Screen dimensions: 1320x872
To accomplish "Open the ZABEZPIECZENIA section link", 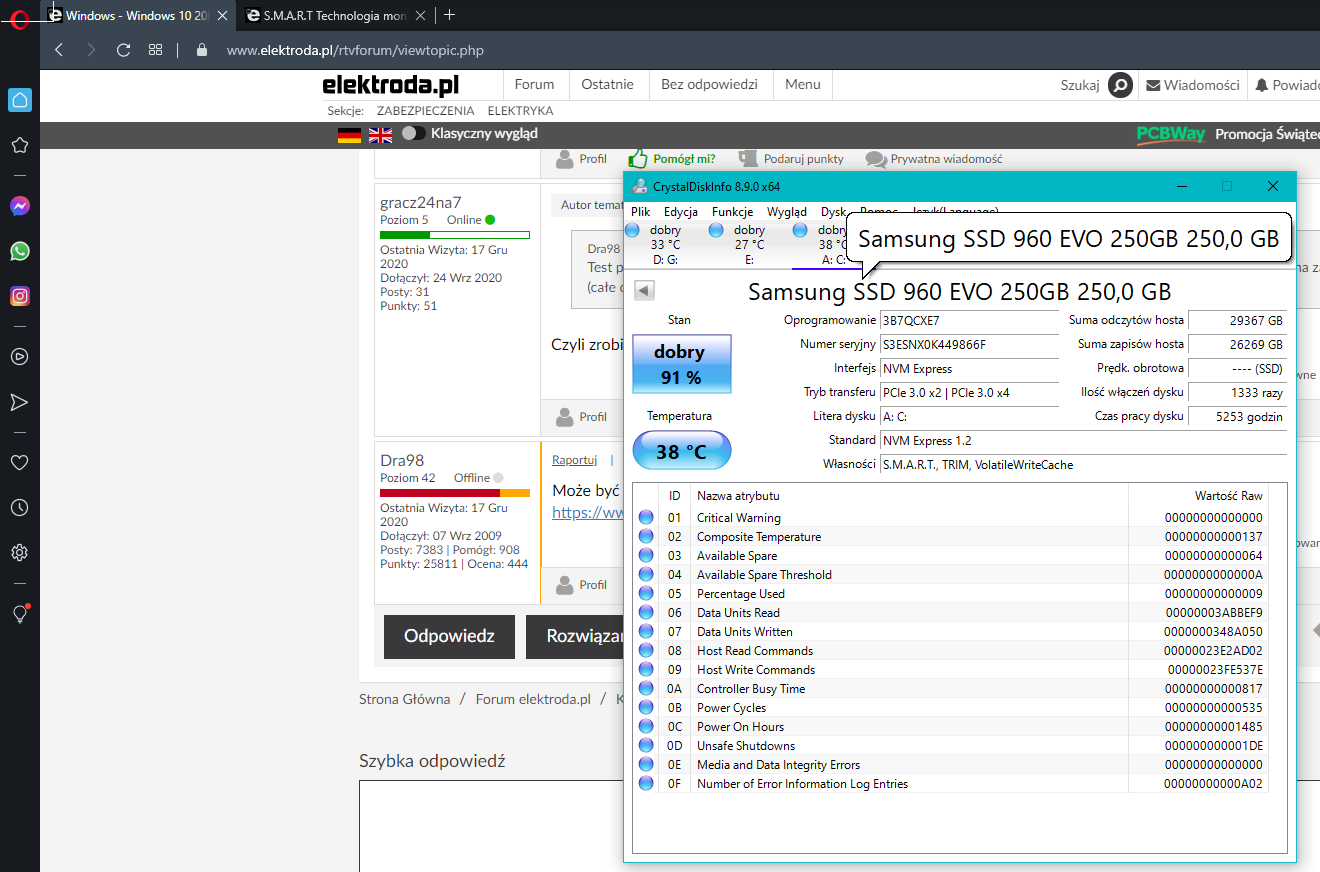I will (426, 111).
